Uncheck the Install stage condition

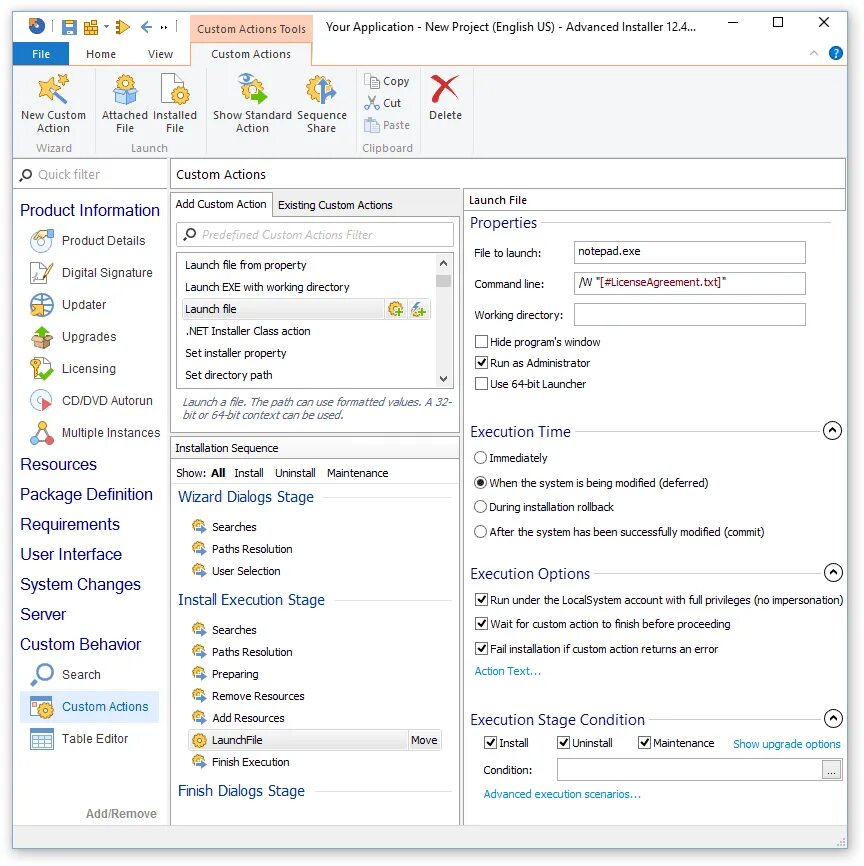point(490,743)
